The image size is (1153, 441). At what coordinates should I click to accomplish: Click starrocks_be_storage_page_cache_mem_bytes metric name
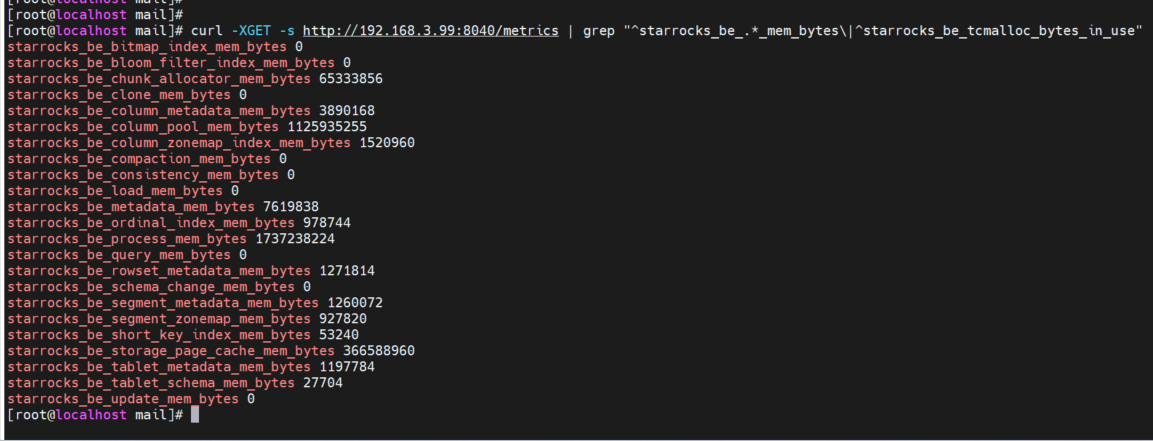pos(171,351)
